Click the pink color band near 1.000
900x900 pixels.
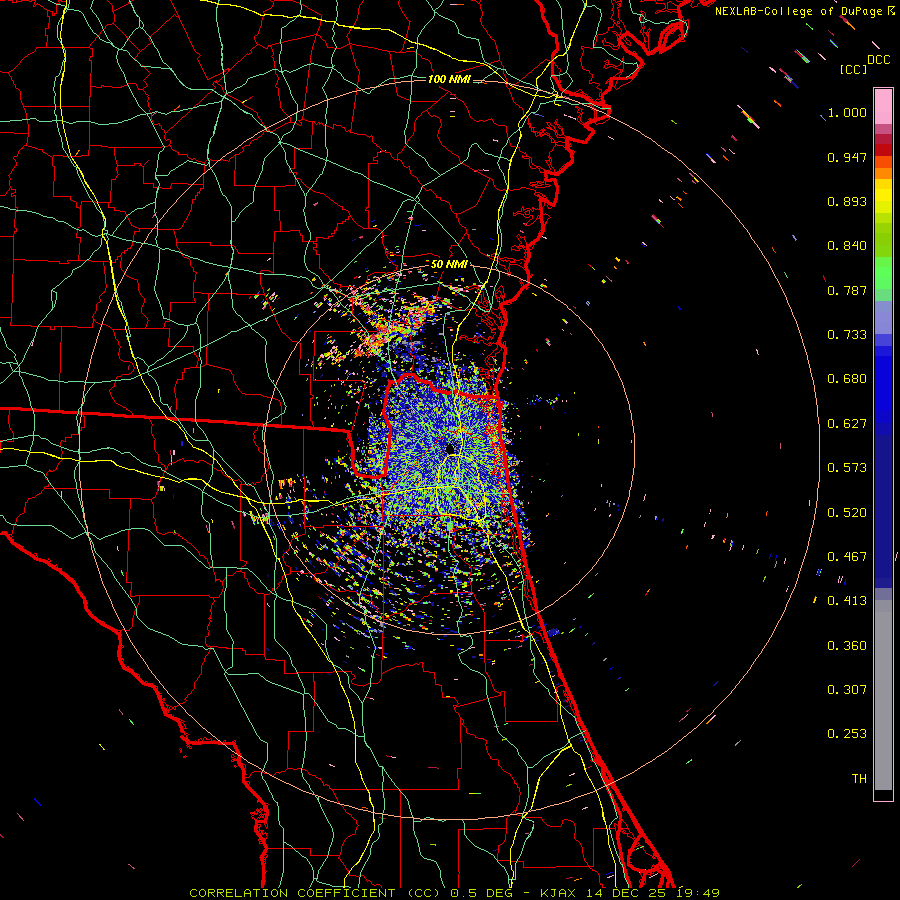883,107
